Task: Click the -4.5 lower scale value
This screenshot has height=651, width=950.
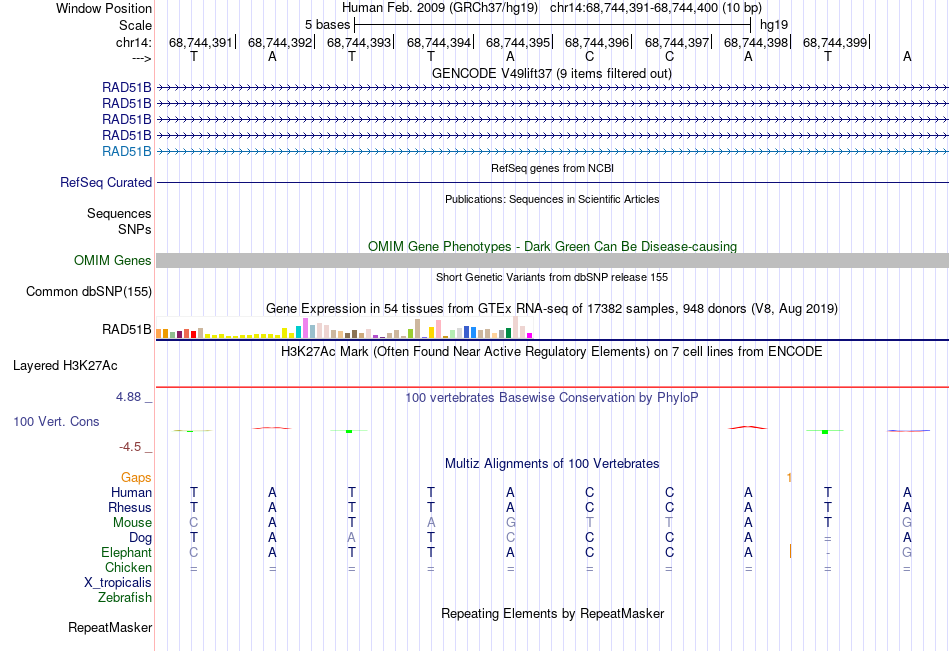Action: click(x=130, y=447)
